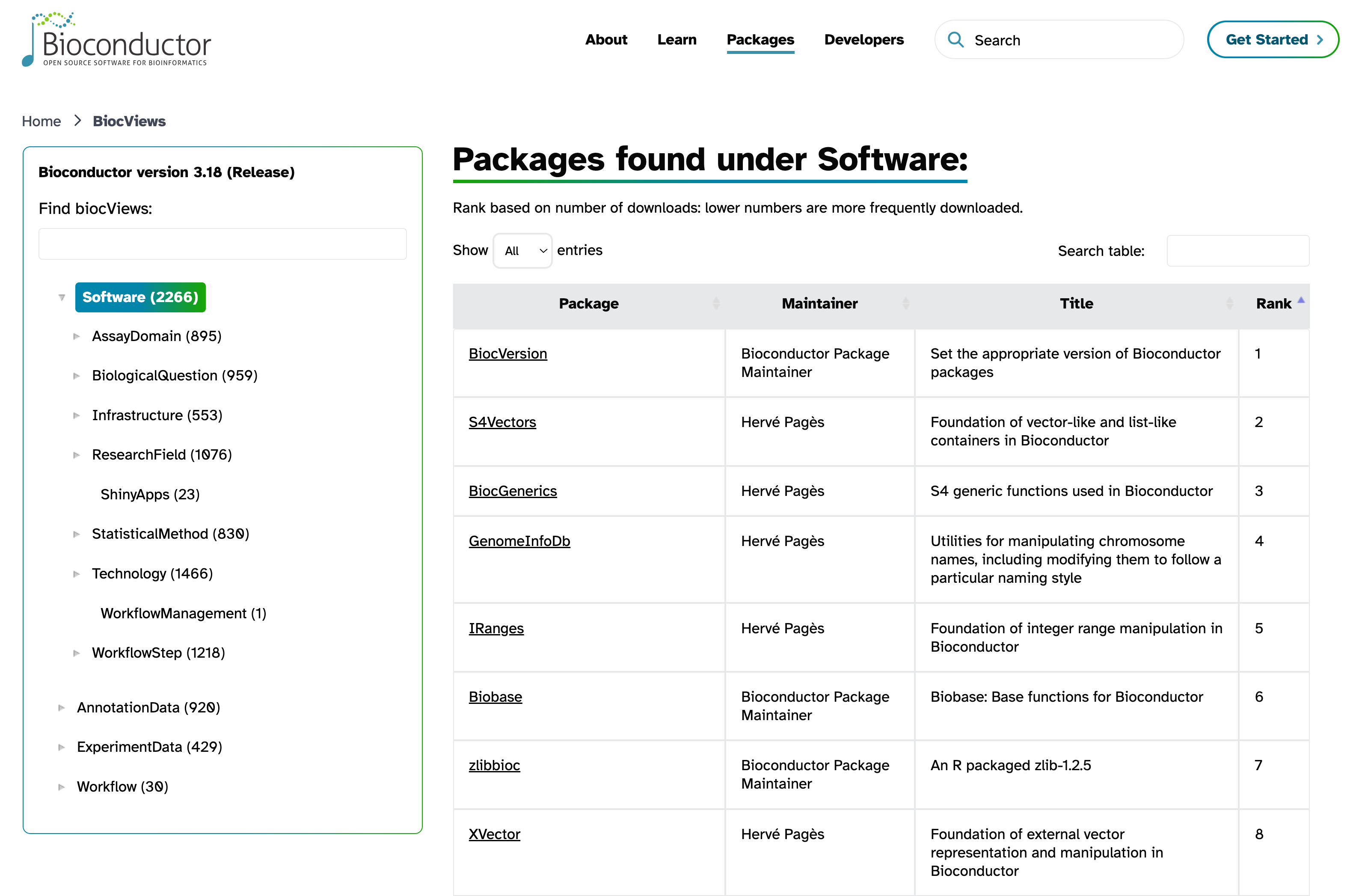1359x896 pixels.
Task: Open the Developers menu
Action: pyautogui.click(x=863, y=39)
